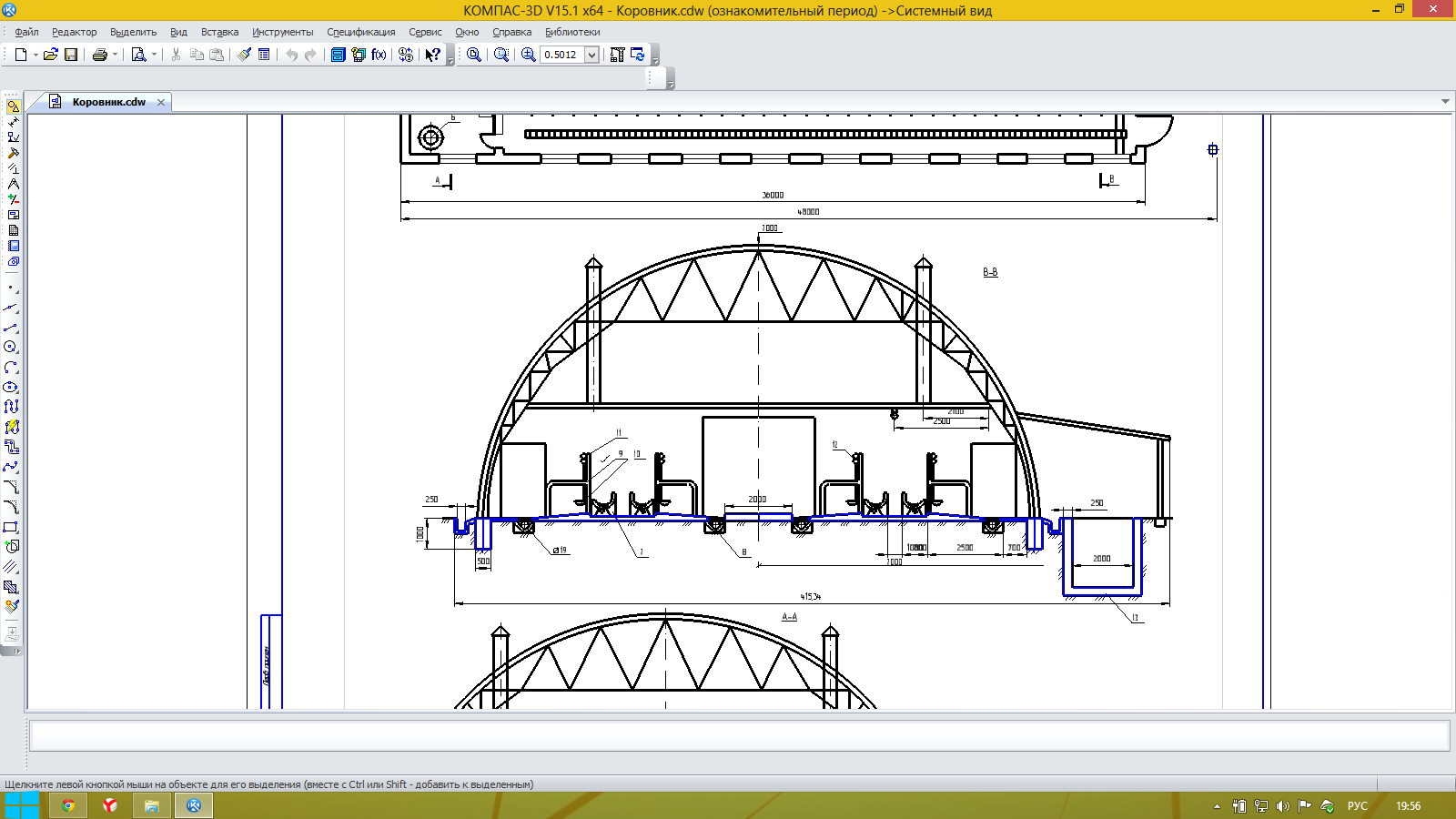The width and height of the screenshot is (1456, 819).
Task: Open the Редактор menu
Action: click(74, 32)
